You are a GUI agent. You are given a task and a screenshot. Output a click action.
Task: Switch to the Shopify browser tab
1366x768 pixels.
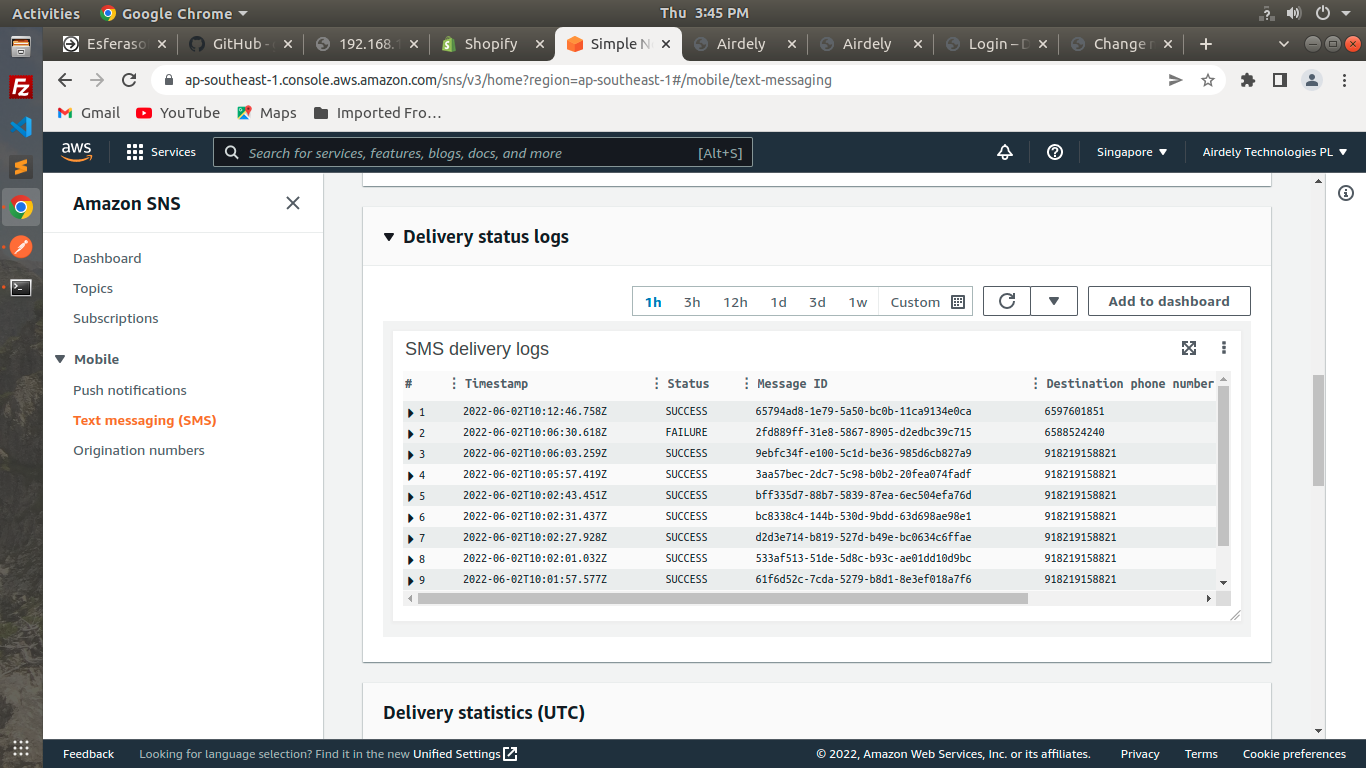tap(490, 44)
